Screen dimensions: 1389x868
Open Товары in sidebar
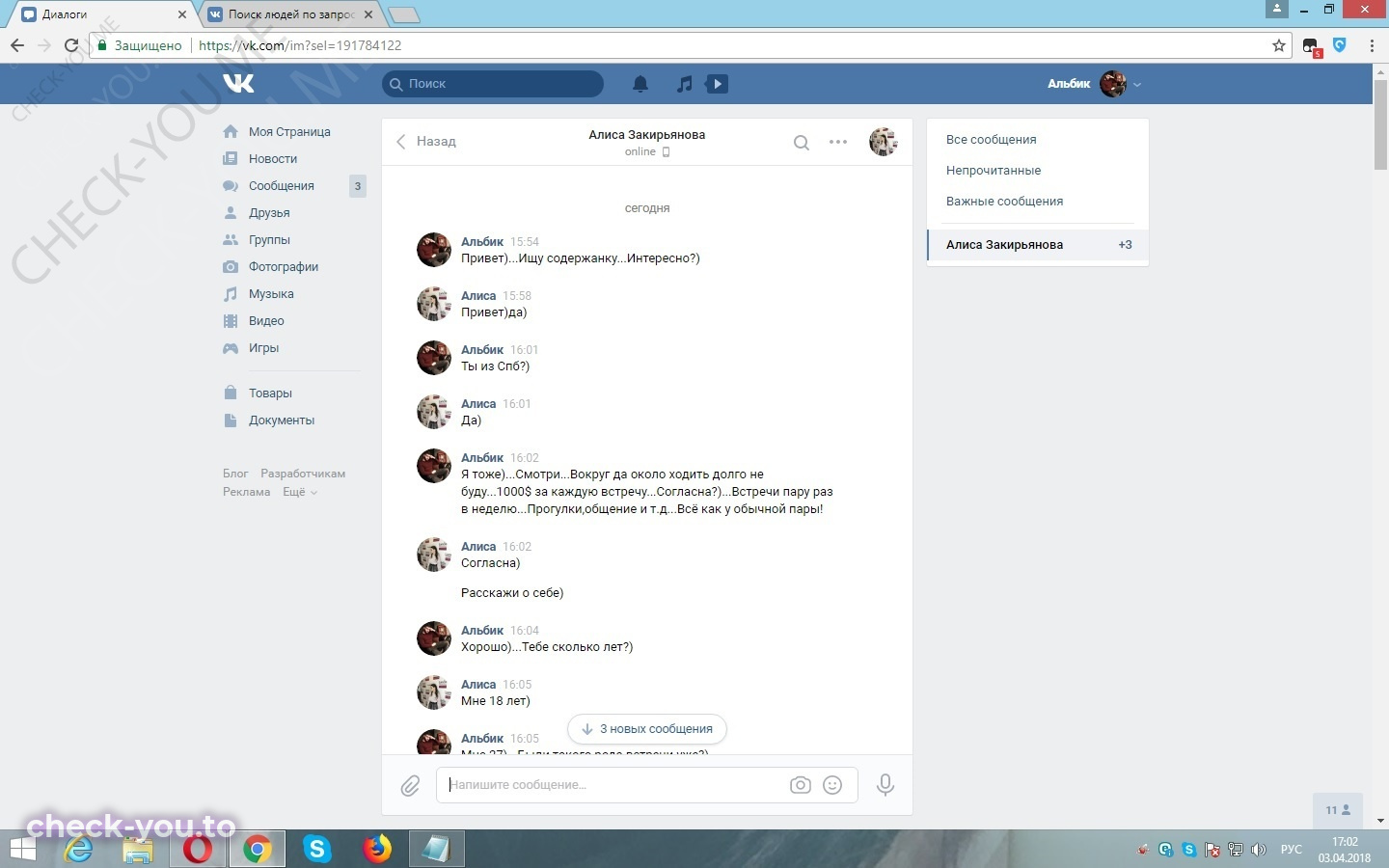270,393
